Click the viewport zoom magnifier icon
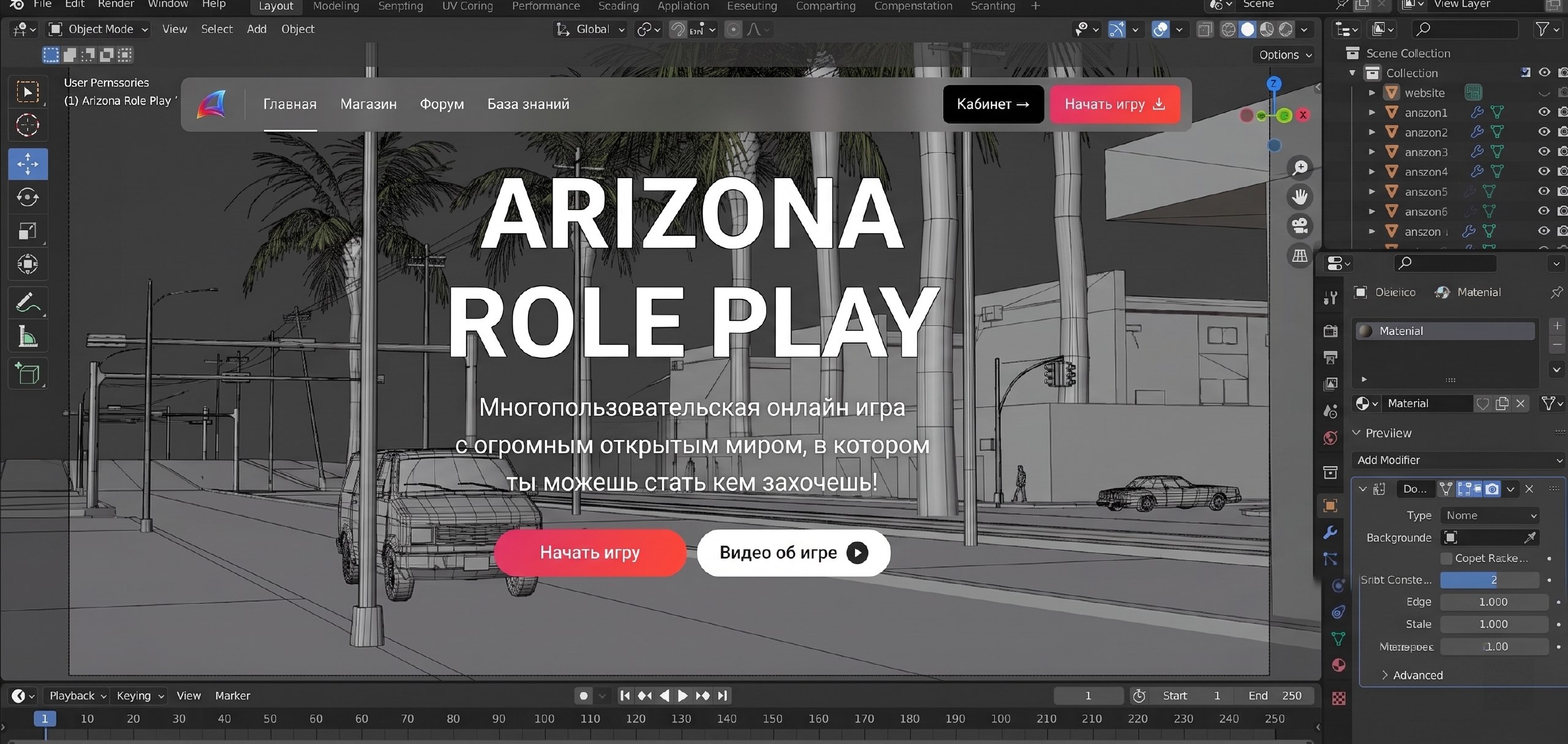The height and width of the screenshot is (744, 1568). point(1300,167)
